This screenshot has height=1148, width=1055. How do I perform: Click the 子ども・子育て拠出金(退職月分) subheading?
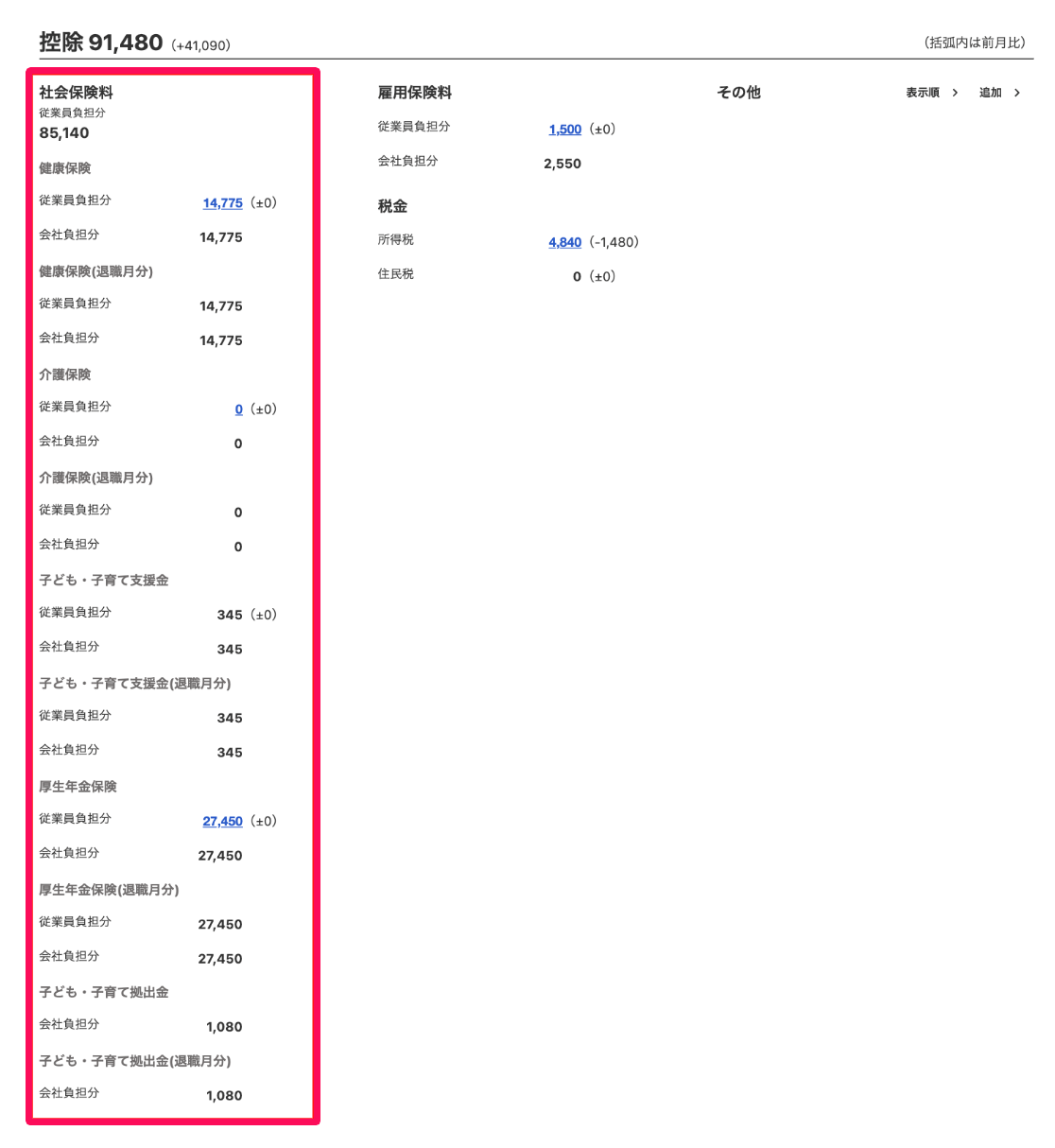[x=135, y=1061]
